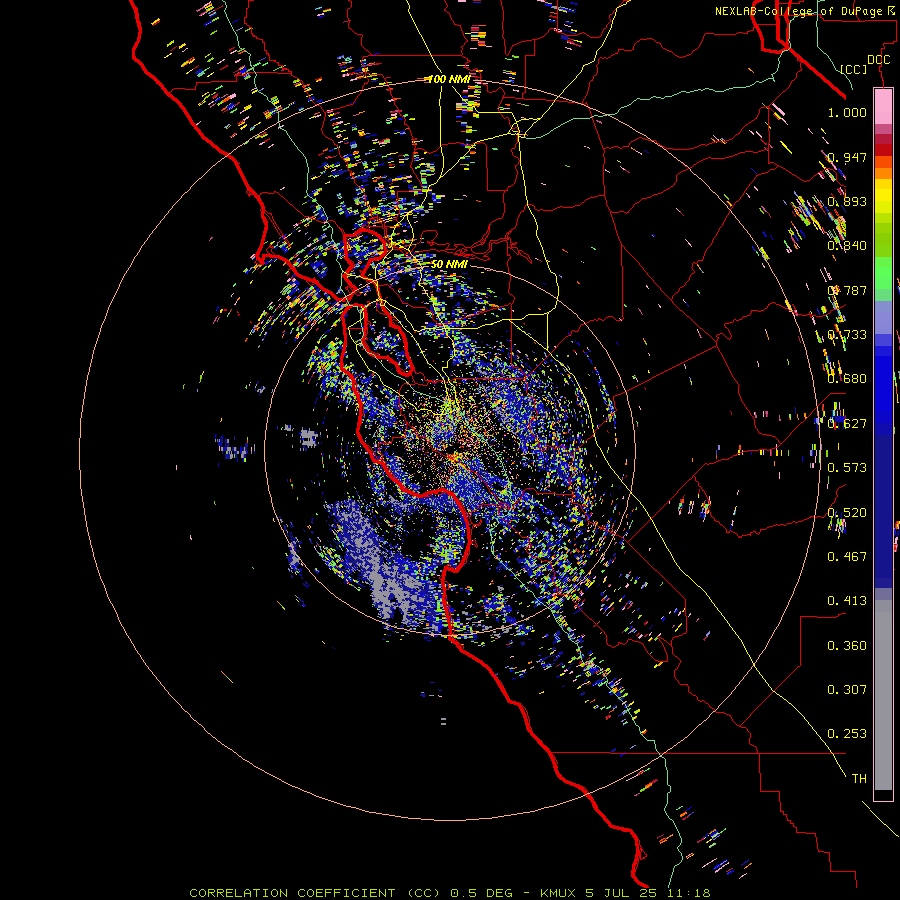Pick the yellow band on the color scale
The width and height of the screenshot is (900, 900).
[x=883, y=196]
